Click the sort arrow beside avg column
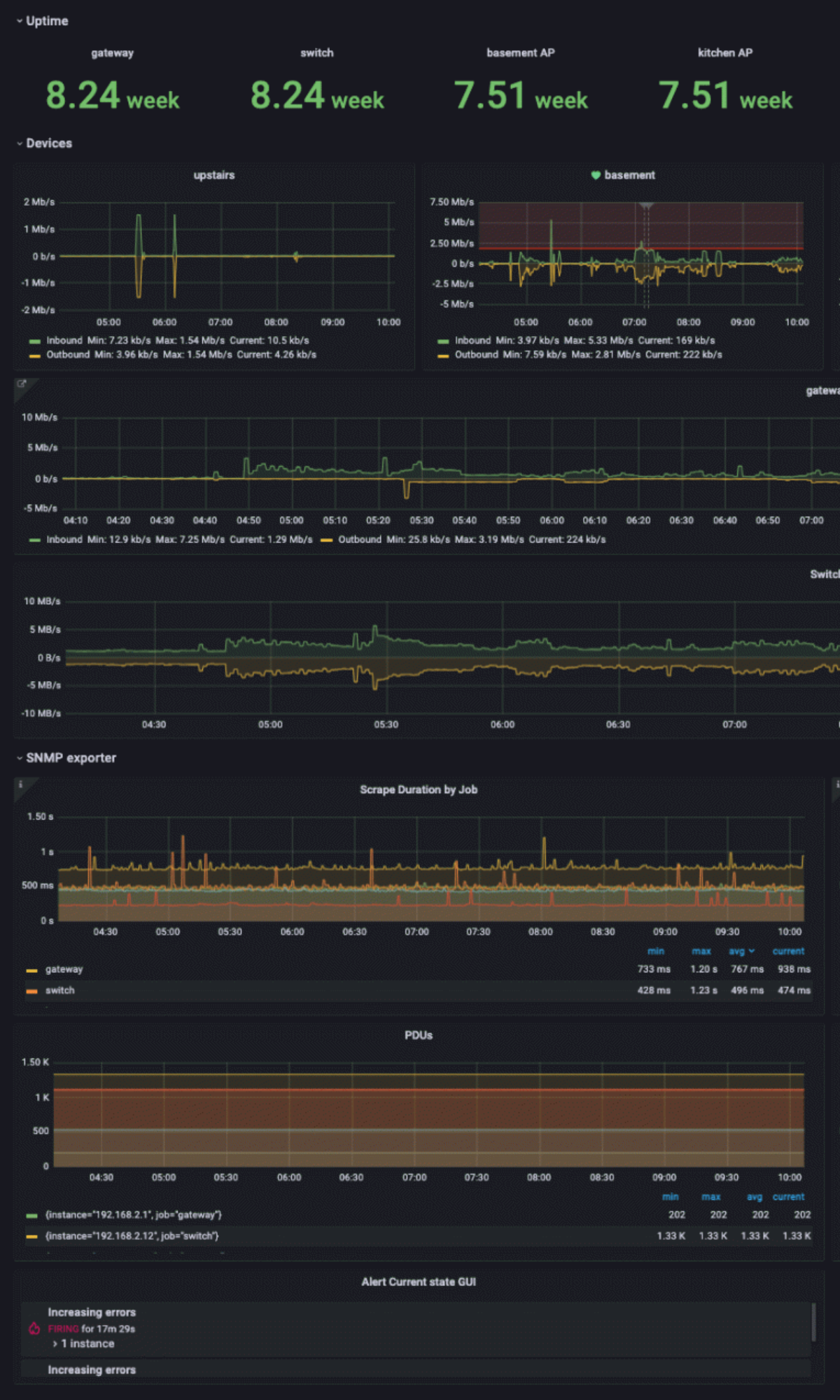 pos(752,951)
